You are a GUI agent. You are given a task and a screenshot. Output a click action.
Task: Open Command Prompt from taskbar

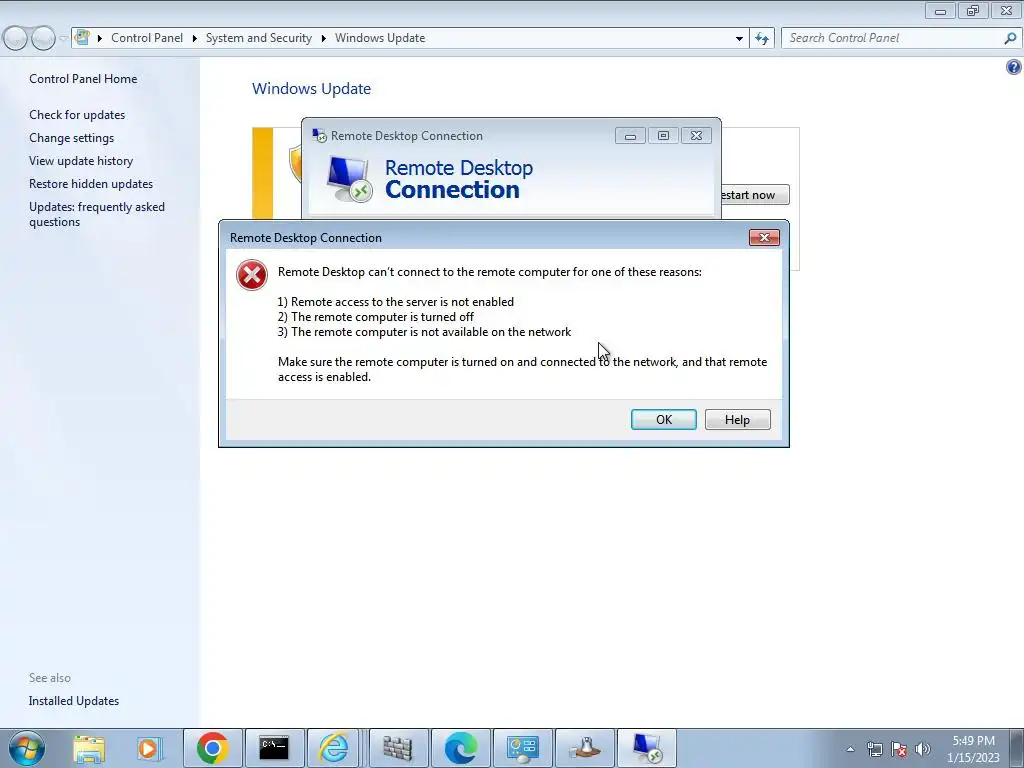[x=274, y=748]
